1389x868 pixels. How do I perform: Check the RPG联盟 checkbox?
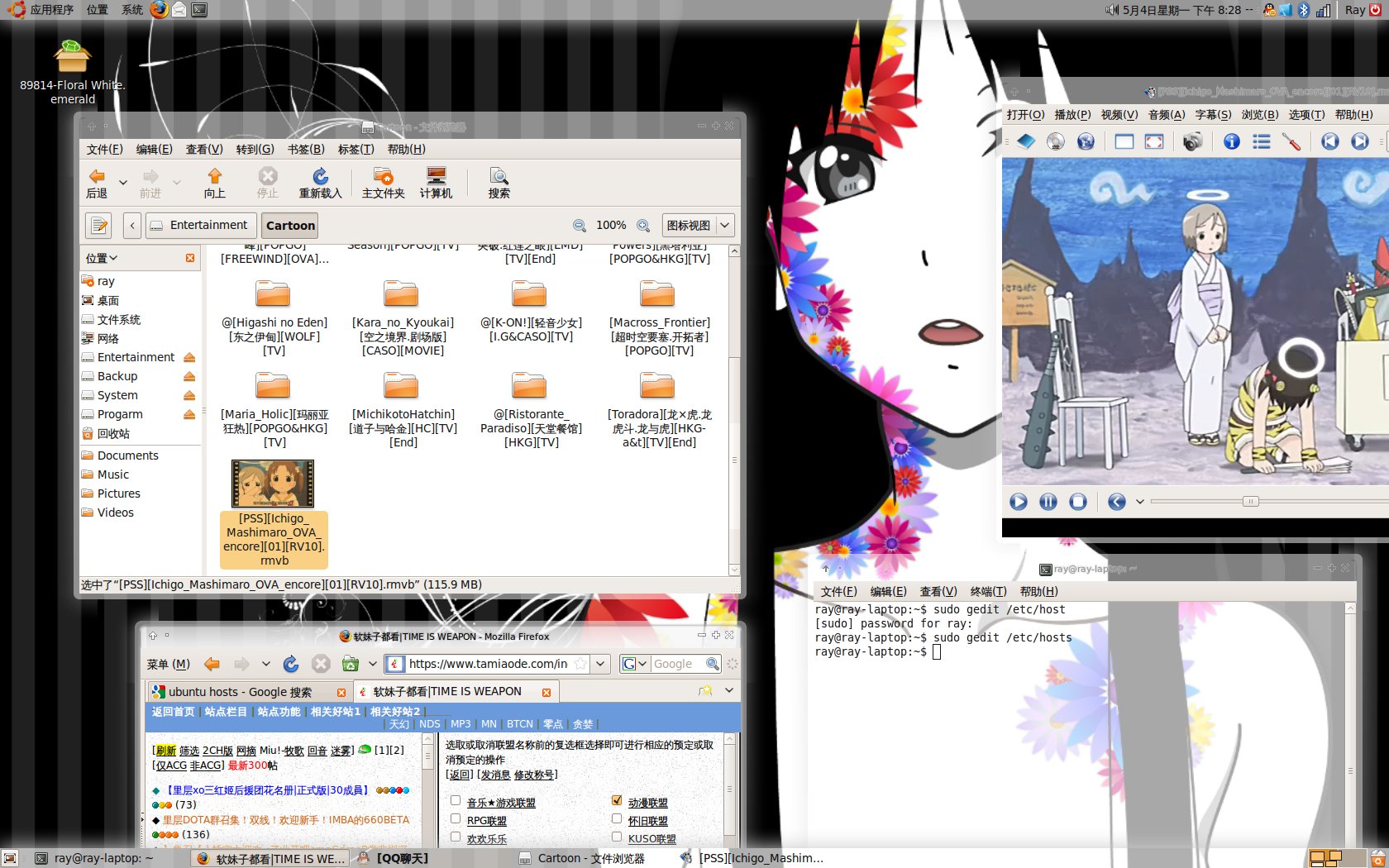pos(456,818)
